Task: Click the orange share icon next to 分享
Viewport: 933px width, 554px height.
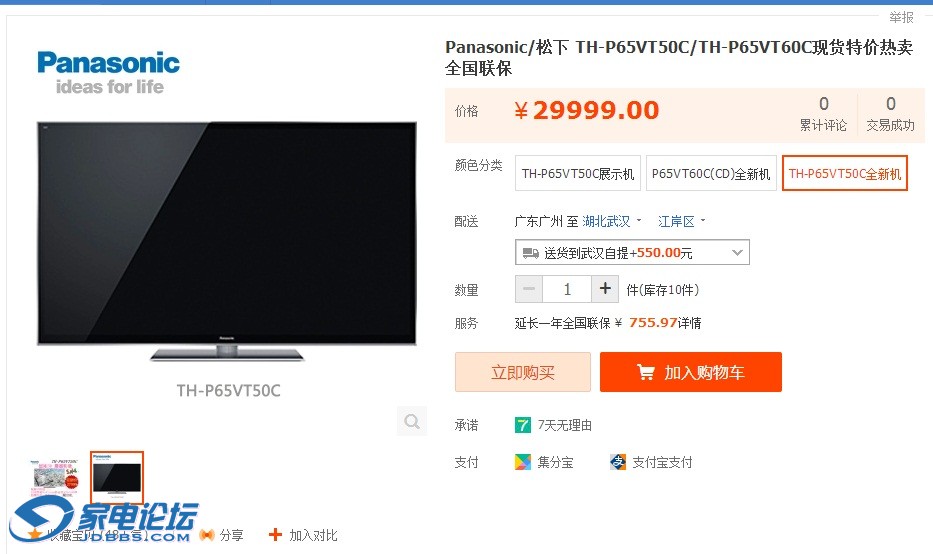Action: [206, 535]
